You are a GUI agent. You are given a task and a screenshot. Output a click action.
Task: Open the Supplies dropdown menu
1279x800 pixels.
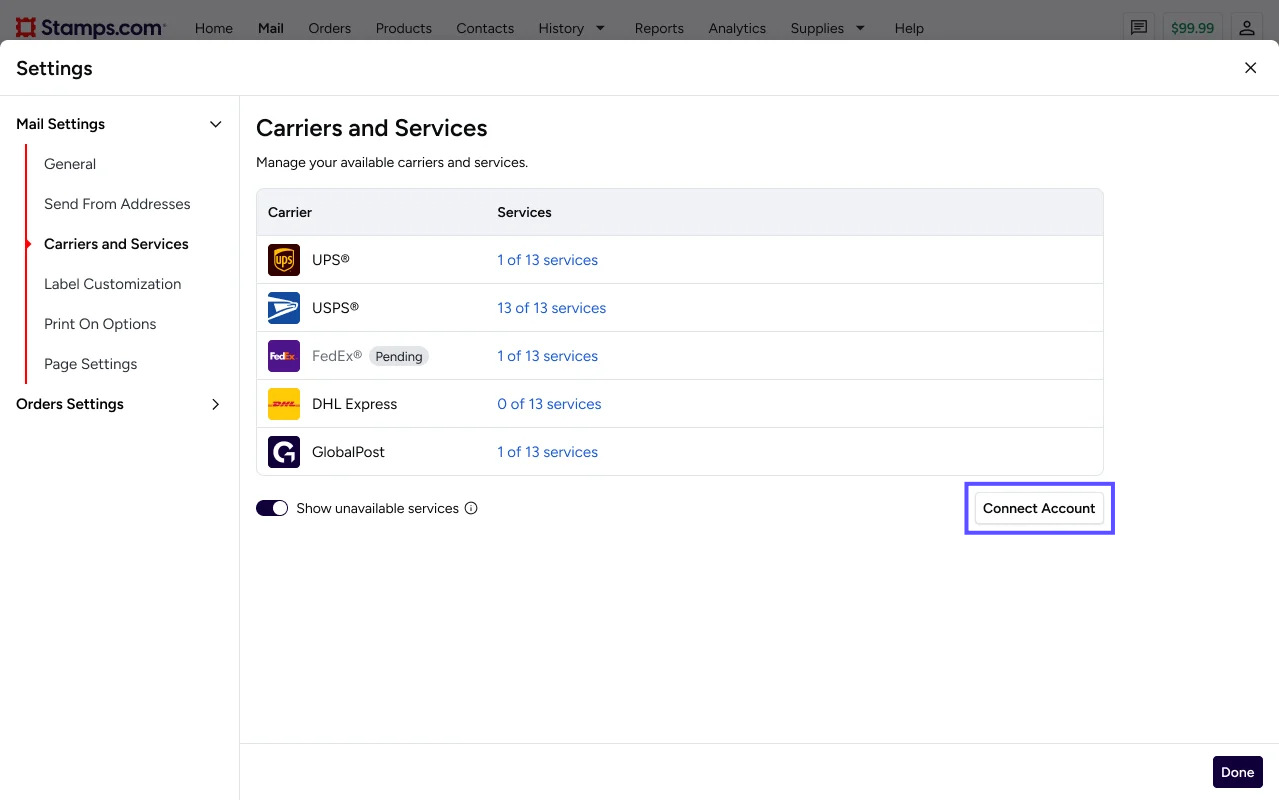[828, 28]
